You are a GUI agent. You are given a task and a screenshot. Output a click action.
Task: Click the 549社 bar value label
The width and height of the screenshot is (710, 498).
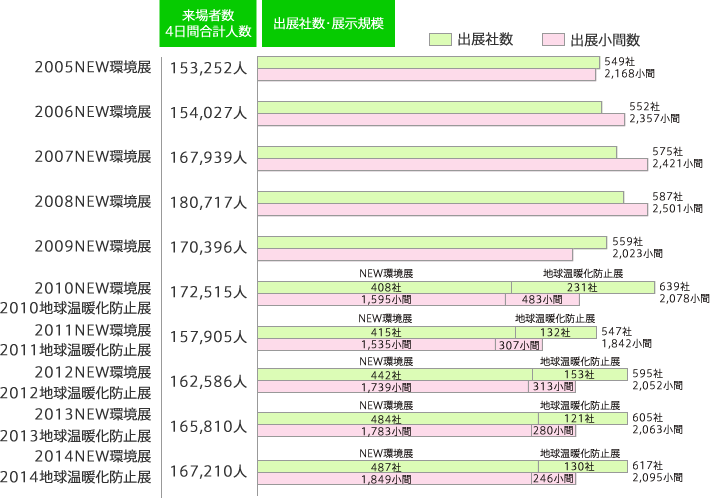coord(619,62)
